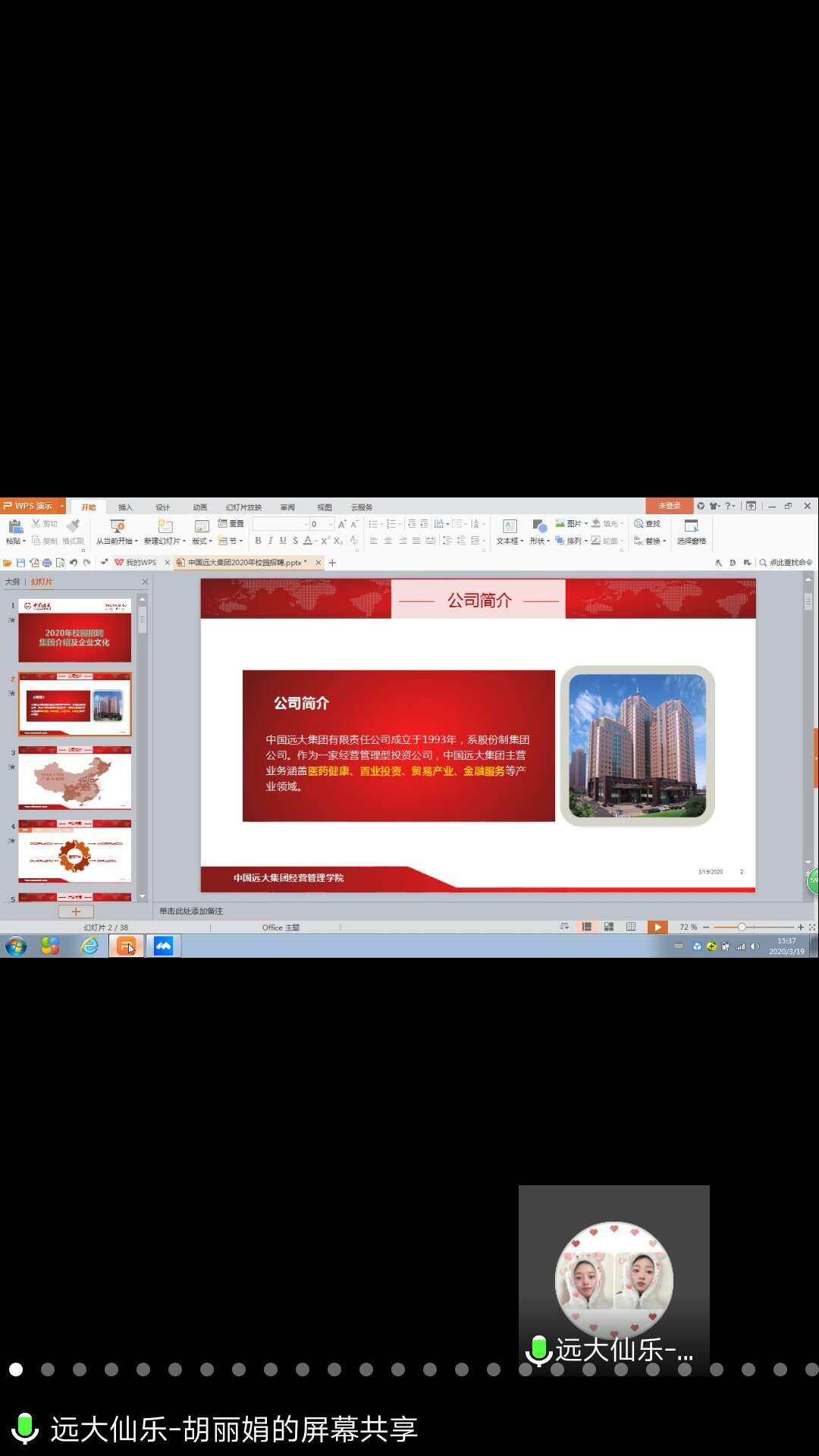This screenshot has width=819, height=1456.
Task: Increase font size with the A+ icon
Action: [342, 524]
